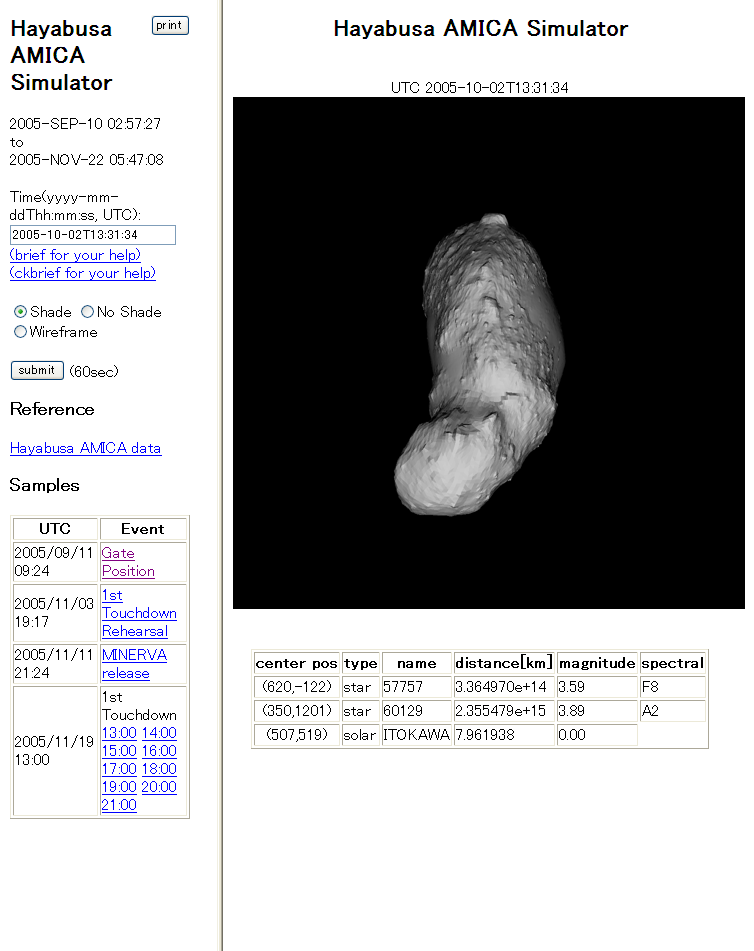Viewport: 754px width, 951px height.
Task: Click the 2005/11/19 13:00 date cell
Action: pyautogui.click(x=55, y=751)
